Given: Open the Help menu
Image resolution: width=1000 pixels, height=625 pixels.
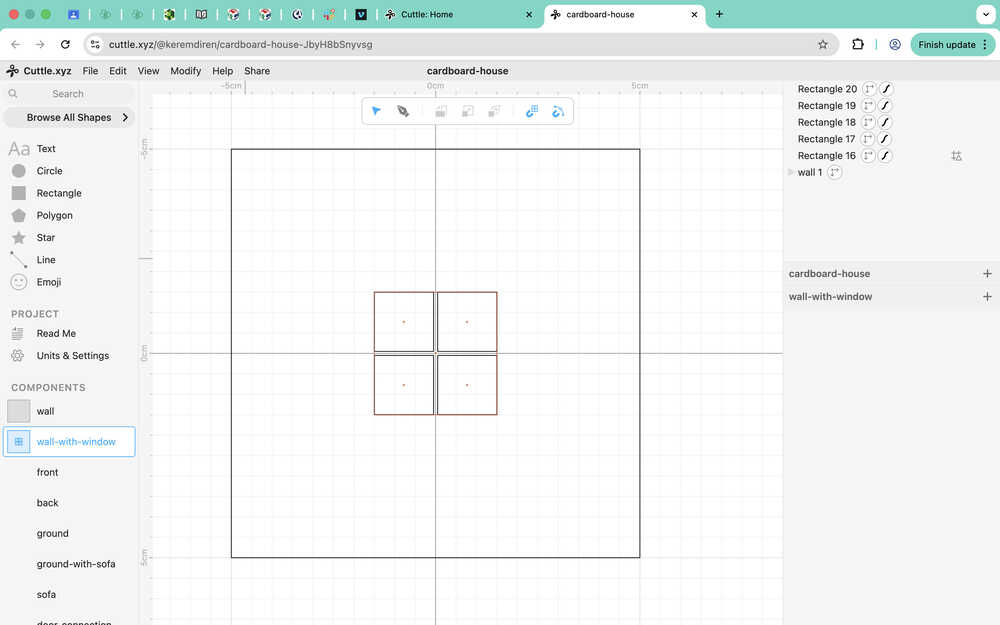Looking at the screenshot, I should [x=223, y=71].
